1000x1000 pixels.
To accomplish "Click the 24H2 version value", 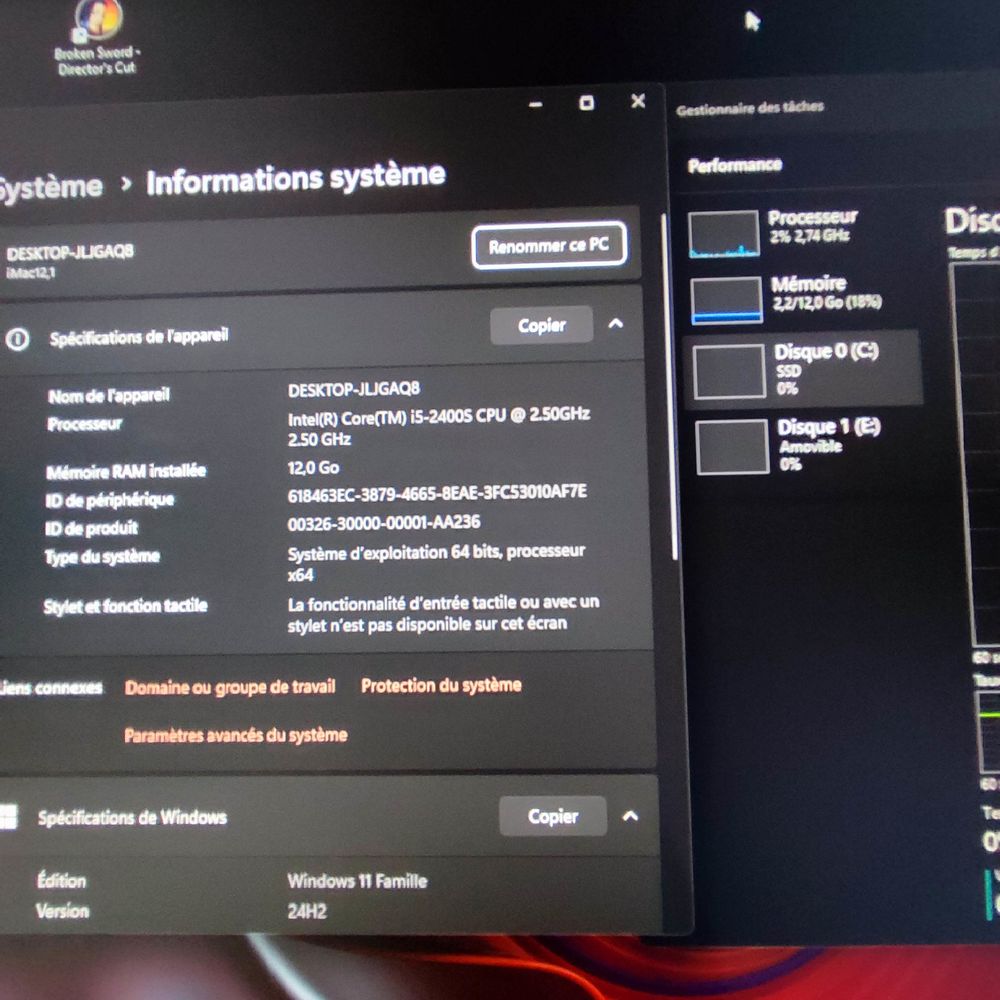I will pos(307,911).
